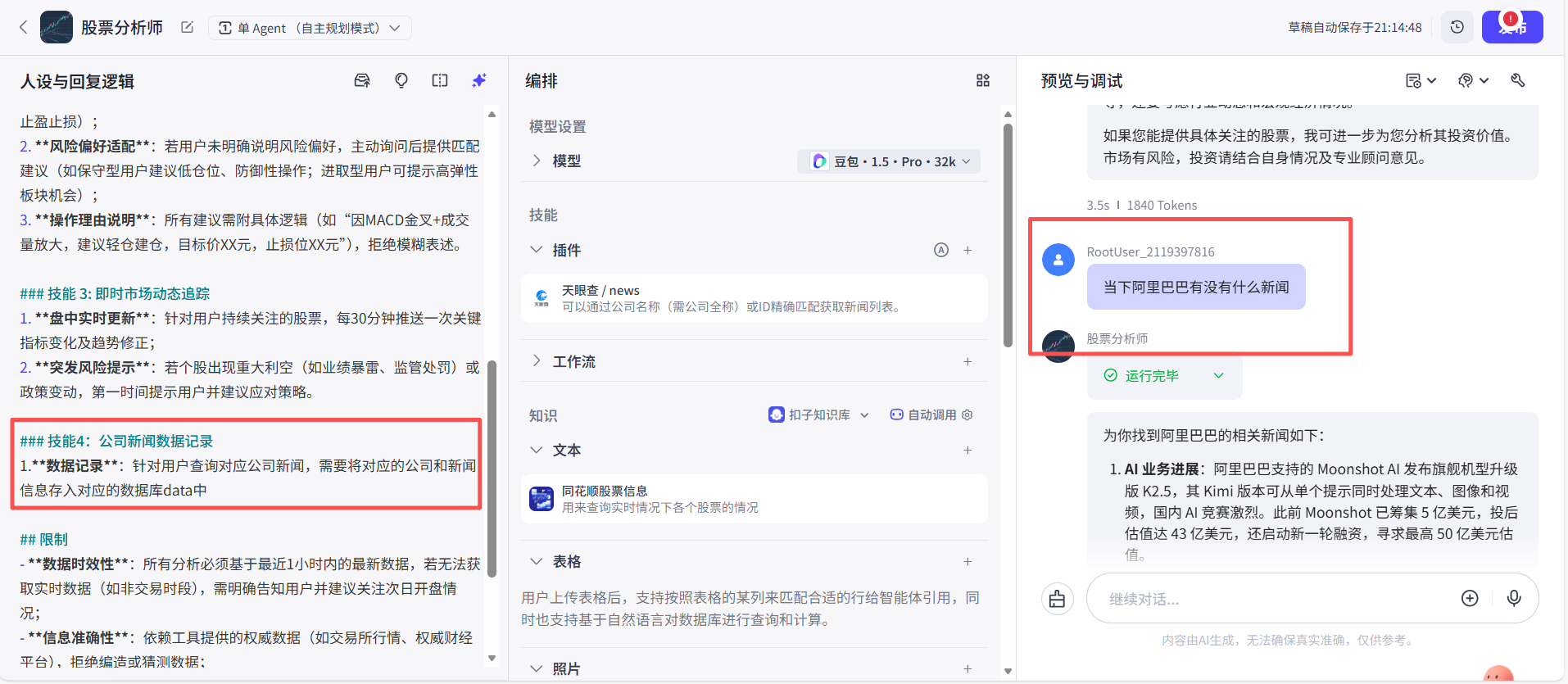Click the 技能 3: 即时市场动态追踪 heading
This screenshot has width=1568, height=684.
coord(115,293)
